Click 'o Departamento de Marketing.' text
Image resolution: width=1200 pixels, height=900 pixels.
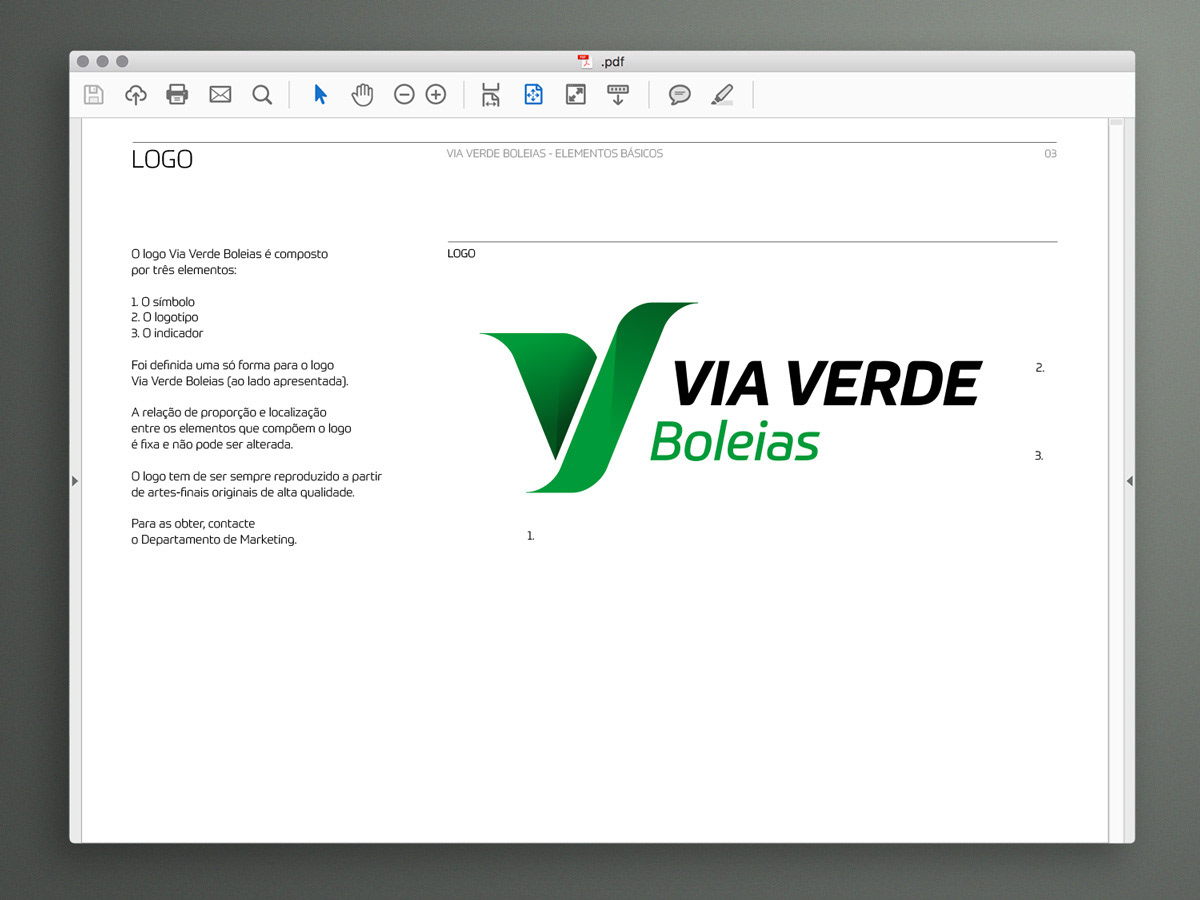(x=214, y=540)
